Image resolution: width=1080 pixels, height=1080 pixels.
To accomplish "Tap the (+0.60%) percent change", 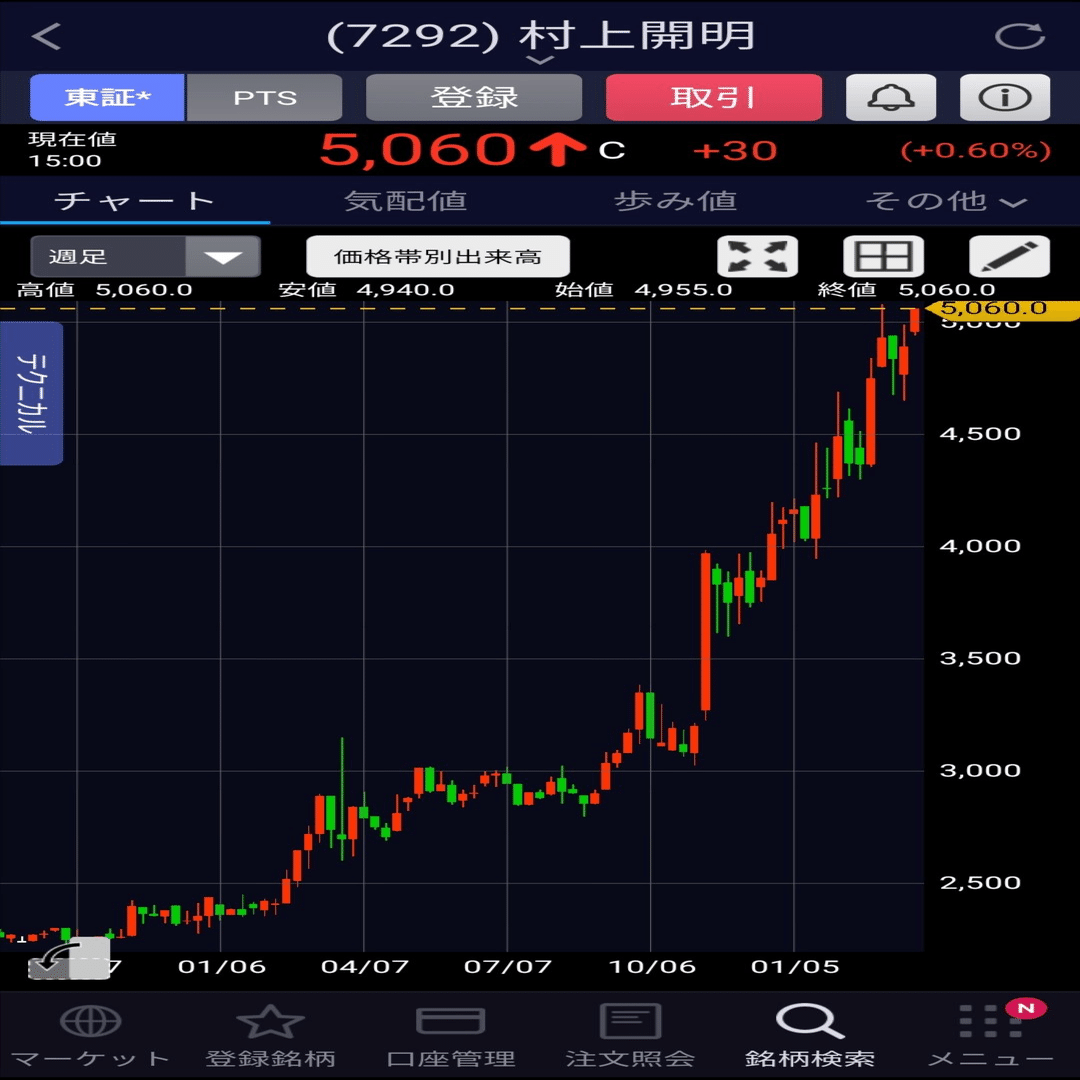I will click(976, 150).
